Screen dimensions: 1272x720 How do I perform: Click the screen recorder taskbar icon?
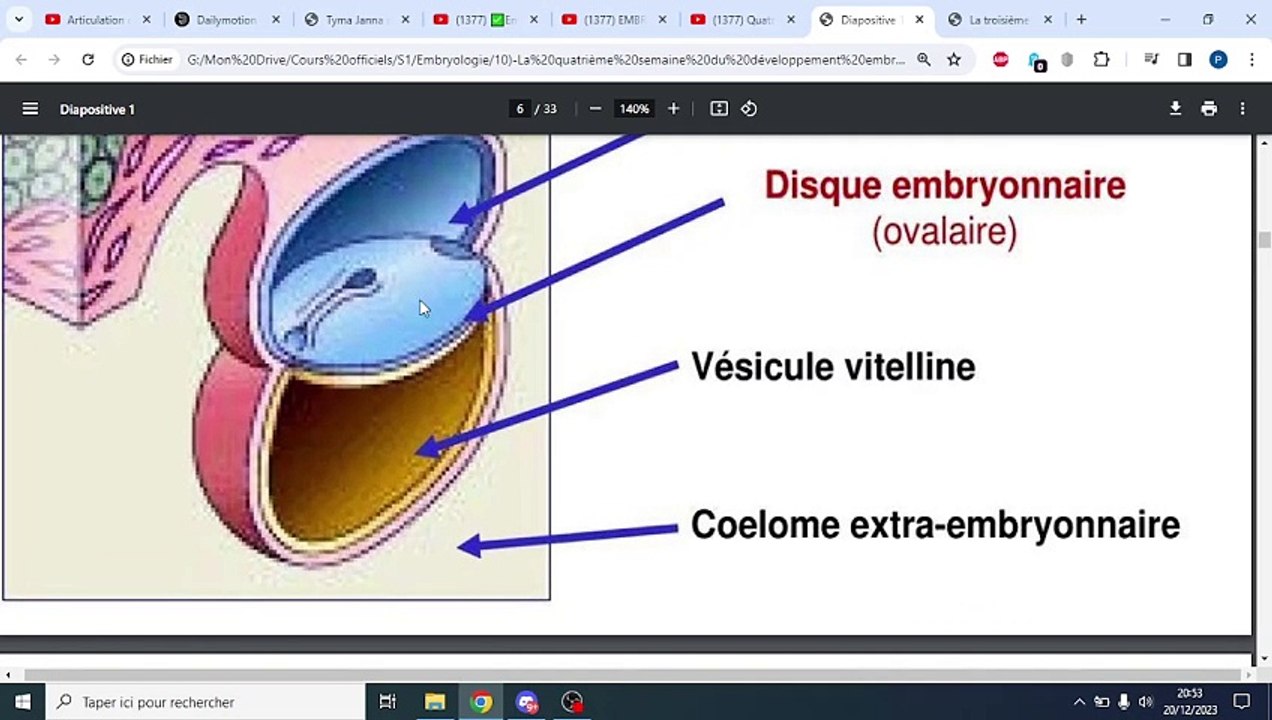[572, 702]
